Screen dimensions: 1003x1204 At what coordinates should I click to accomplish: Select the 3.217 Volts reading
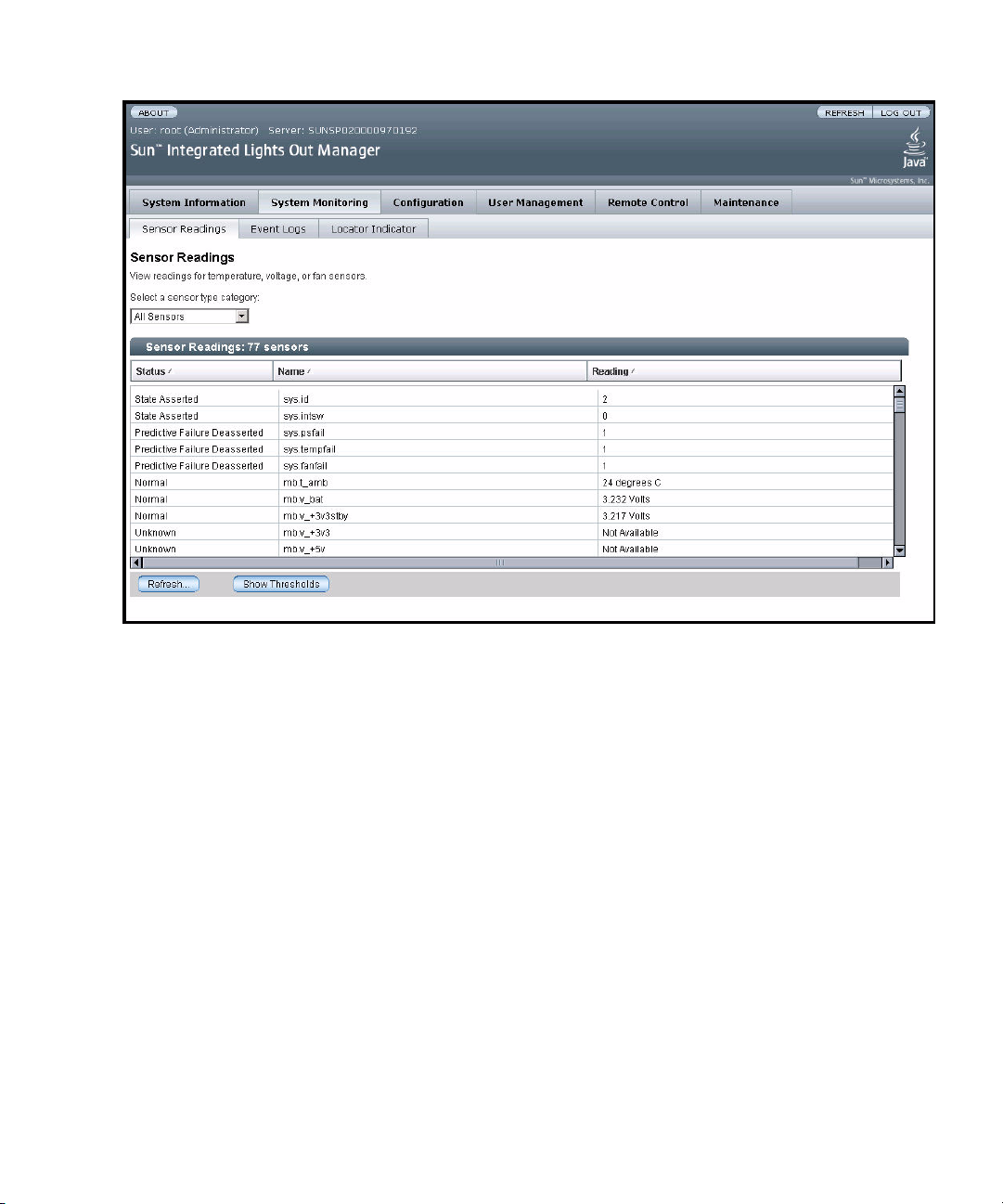click(626, 516)
